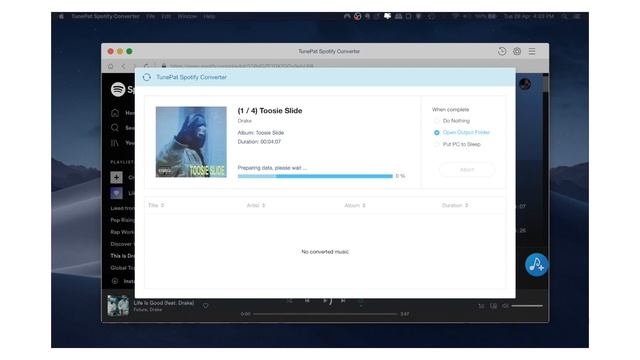Open the user profile avatar icon
Screen dimensions: 640x360
(x=525, y=84)
